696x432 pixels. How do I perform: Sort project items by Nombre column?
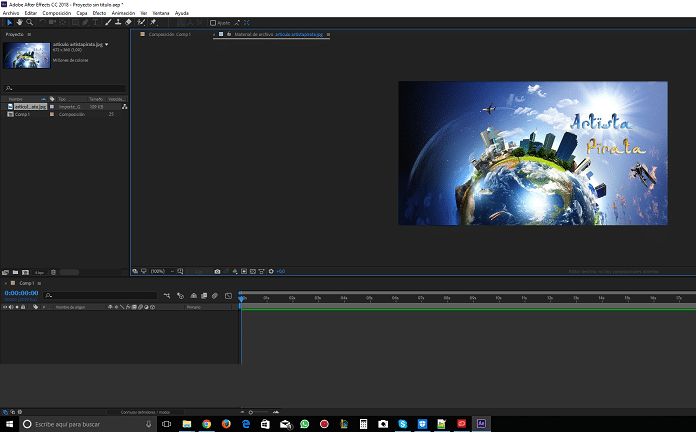click(16, 99)
